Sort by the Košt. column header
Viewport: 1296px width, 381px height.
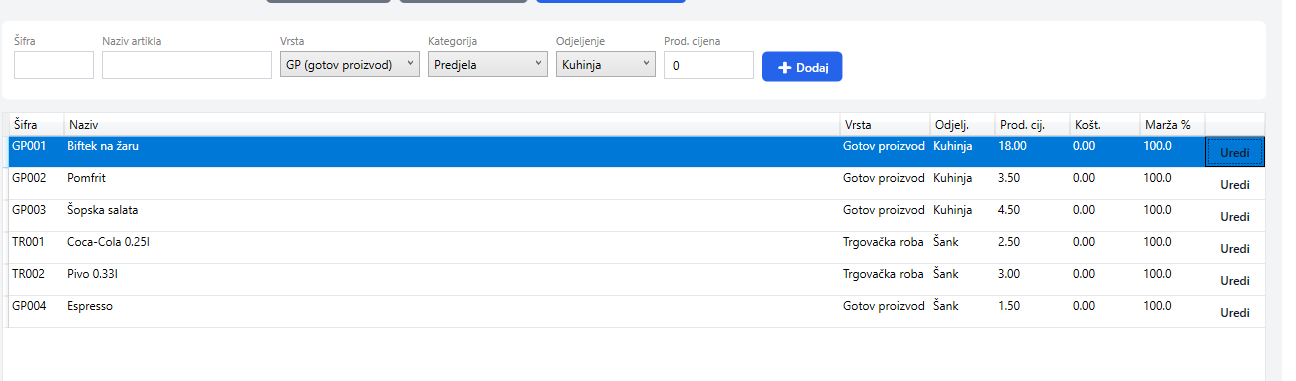tap(1105, 125)
